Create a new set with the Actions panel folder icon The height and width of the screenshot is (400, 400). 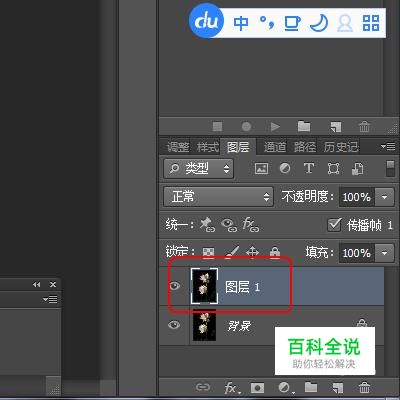click(x=304, y=126)
